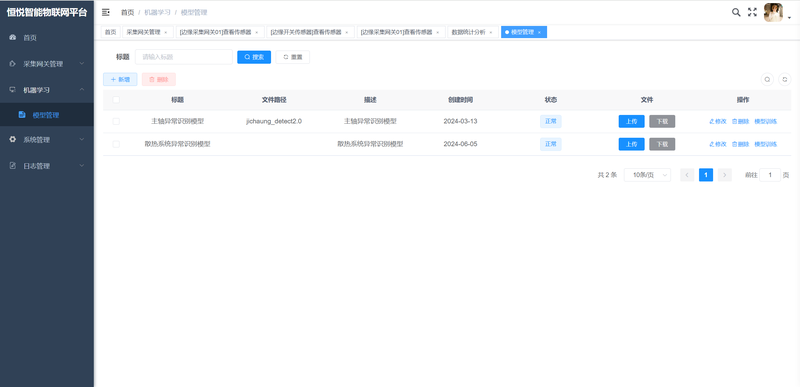This screenshot has width=800, height=387.
Task: Enter fullscreen mode with the expand icon
Action: coord(752,12)
